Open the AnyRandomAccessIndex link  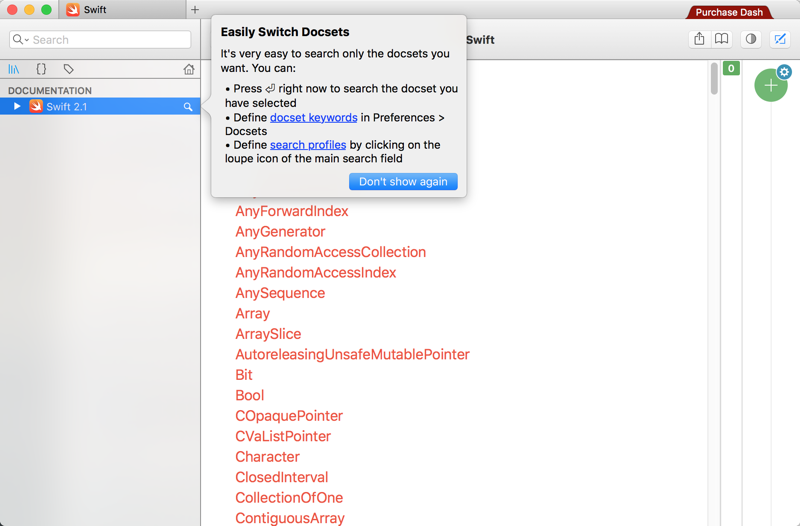(315, 272)
